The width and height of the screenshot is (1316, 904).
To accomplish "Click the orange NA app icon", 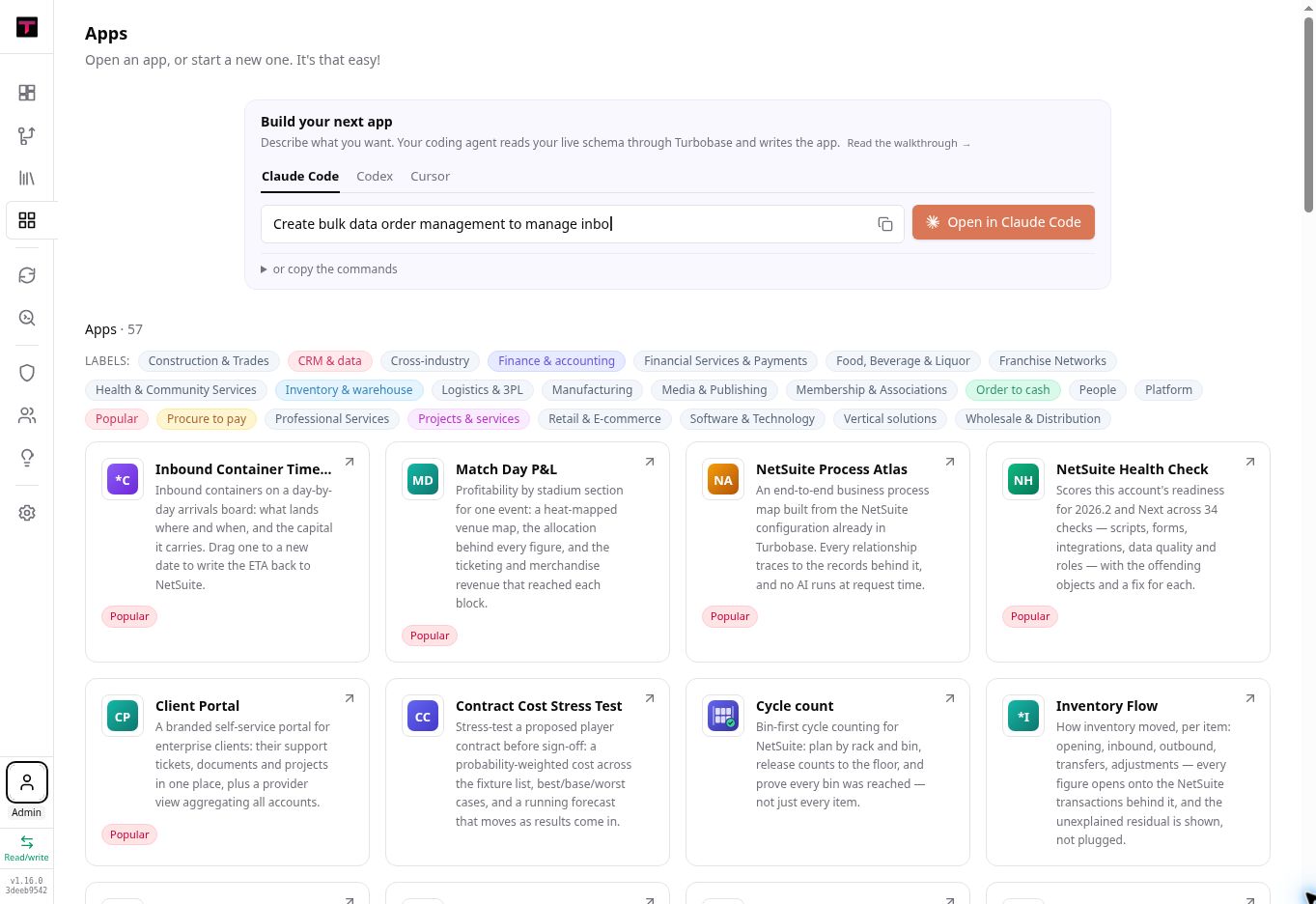I will 723,479.
